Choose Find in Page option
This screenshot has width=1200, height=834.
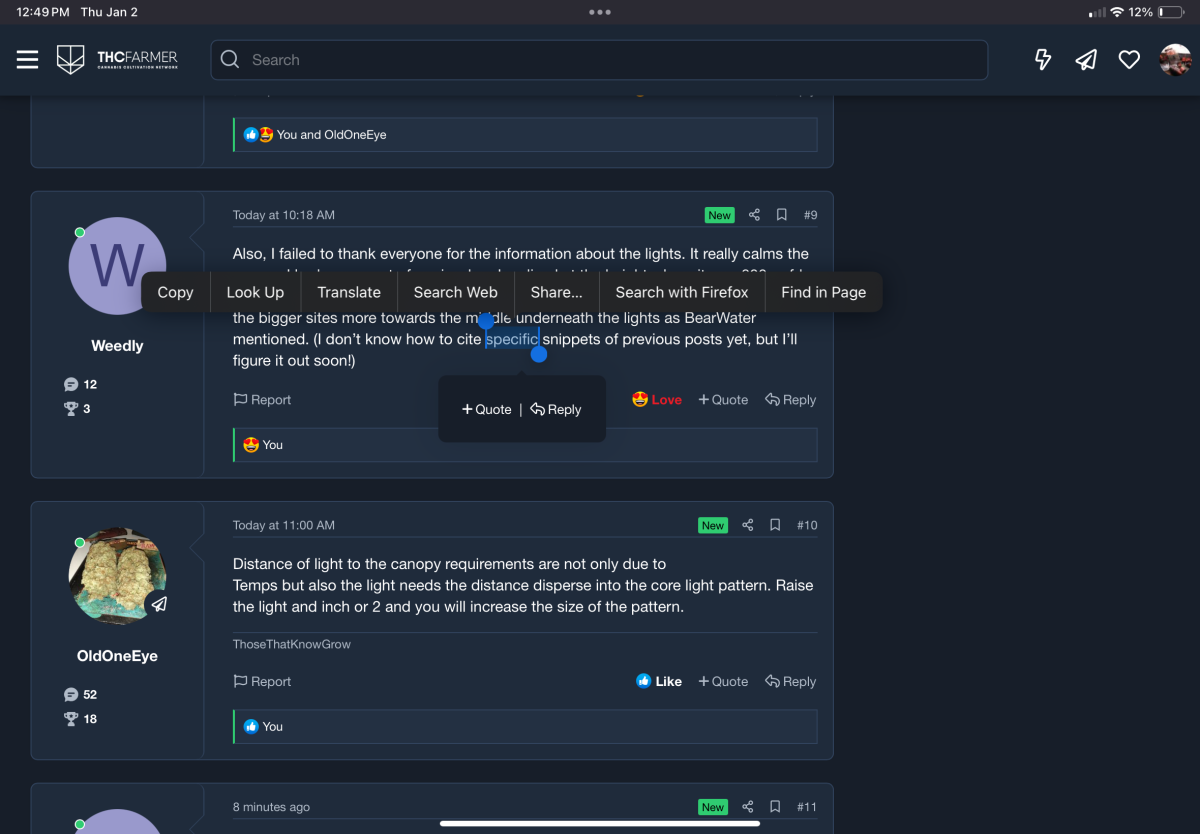pos(823,292)
